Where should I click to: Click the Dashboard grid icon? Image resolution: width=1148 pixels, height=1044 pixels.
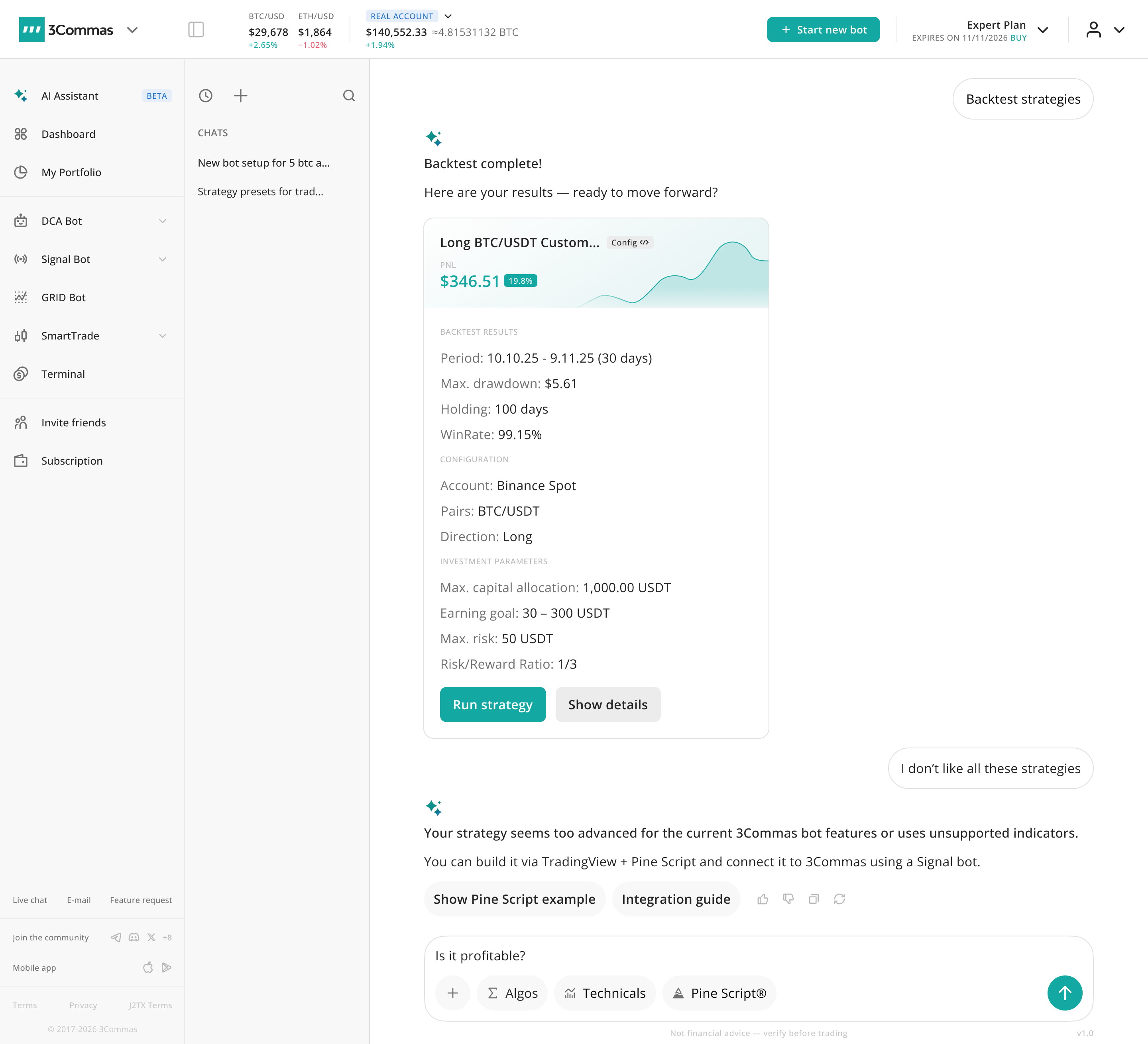pyautogui.click(x=20, y=134)
